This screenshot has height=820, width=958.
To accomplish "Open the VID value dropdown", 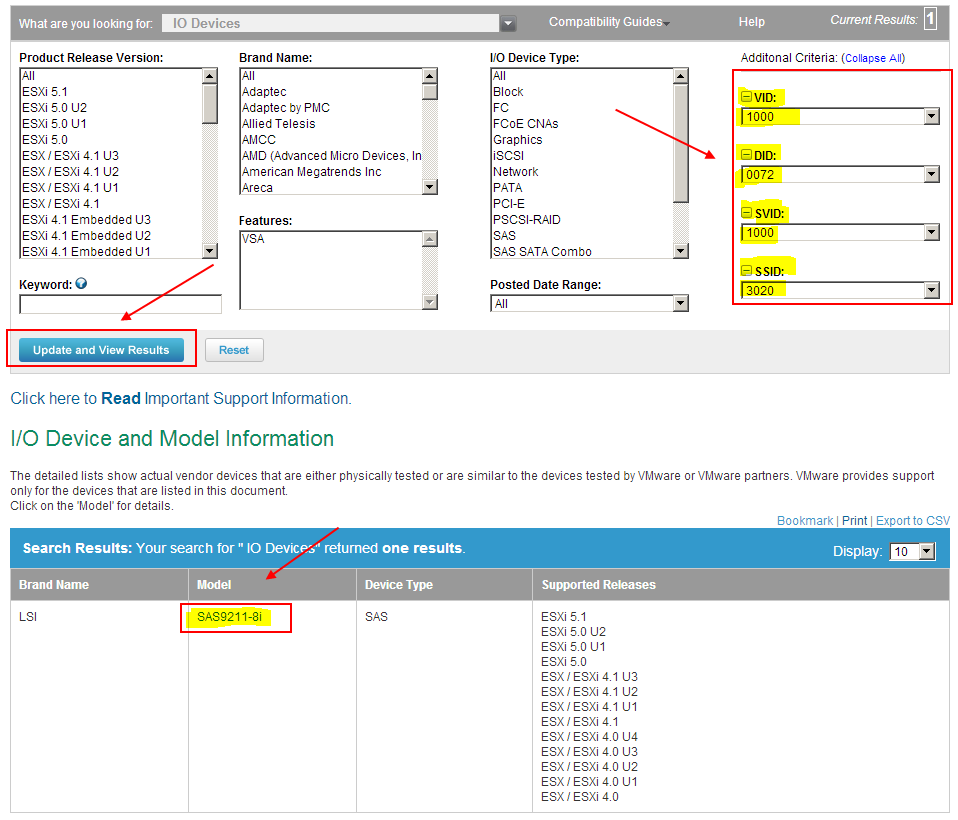I will click(931, 116).
